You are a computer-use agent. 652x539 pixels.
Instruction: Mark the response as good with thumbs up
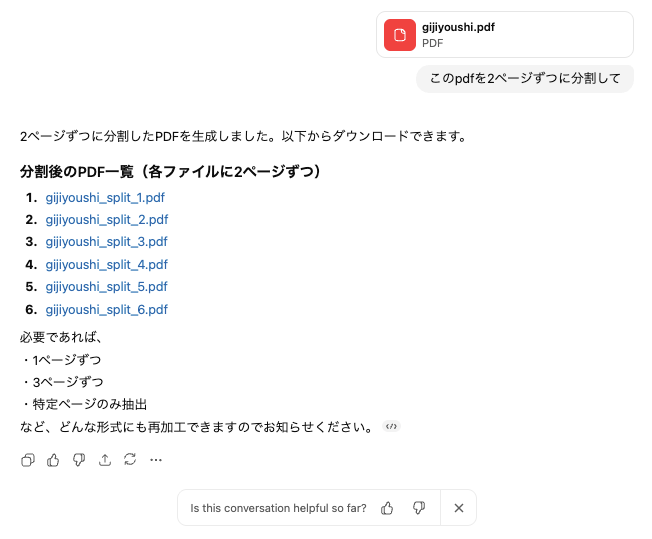(x=53, y=460)
